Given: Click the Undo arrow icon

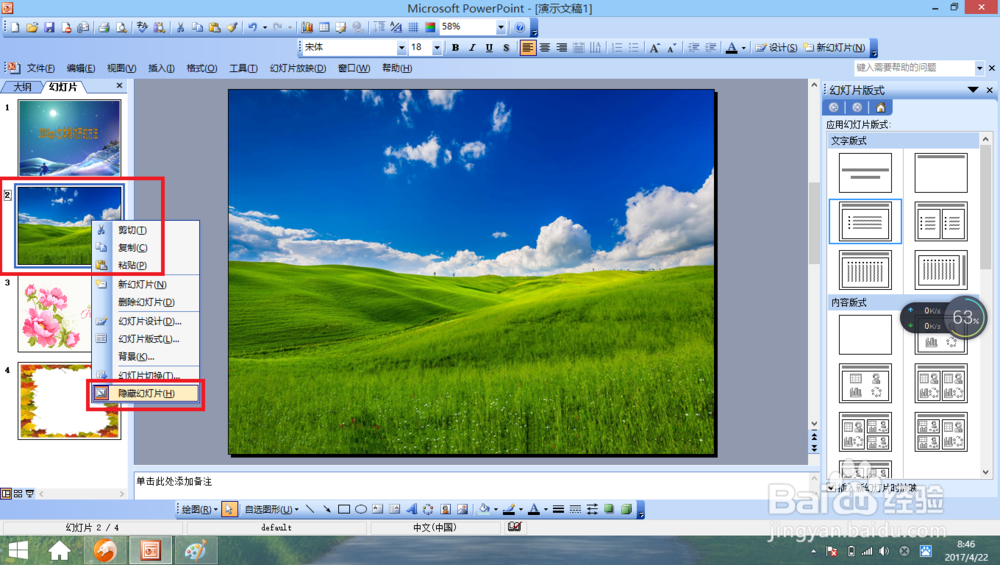Looking at the screenshot, I should (x=253, y=27).
